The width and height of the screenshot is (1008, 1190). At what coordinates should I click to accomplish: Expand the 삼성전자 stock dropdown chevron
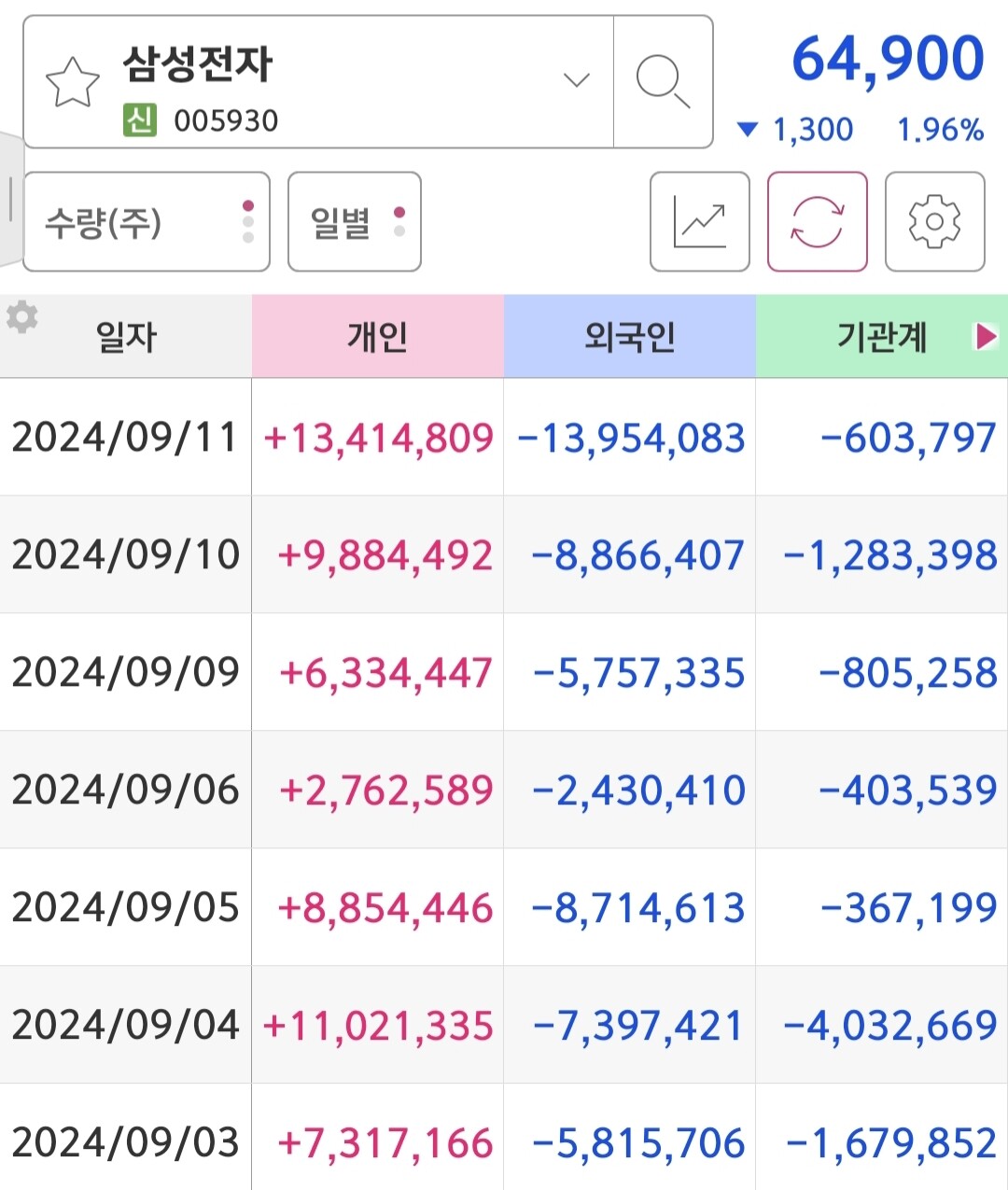point(577,80)
